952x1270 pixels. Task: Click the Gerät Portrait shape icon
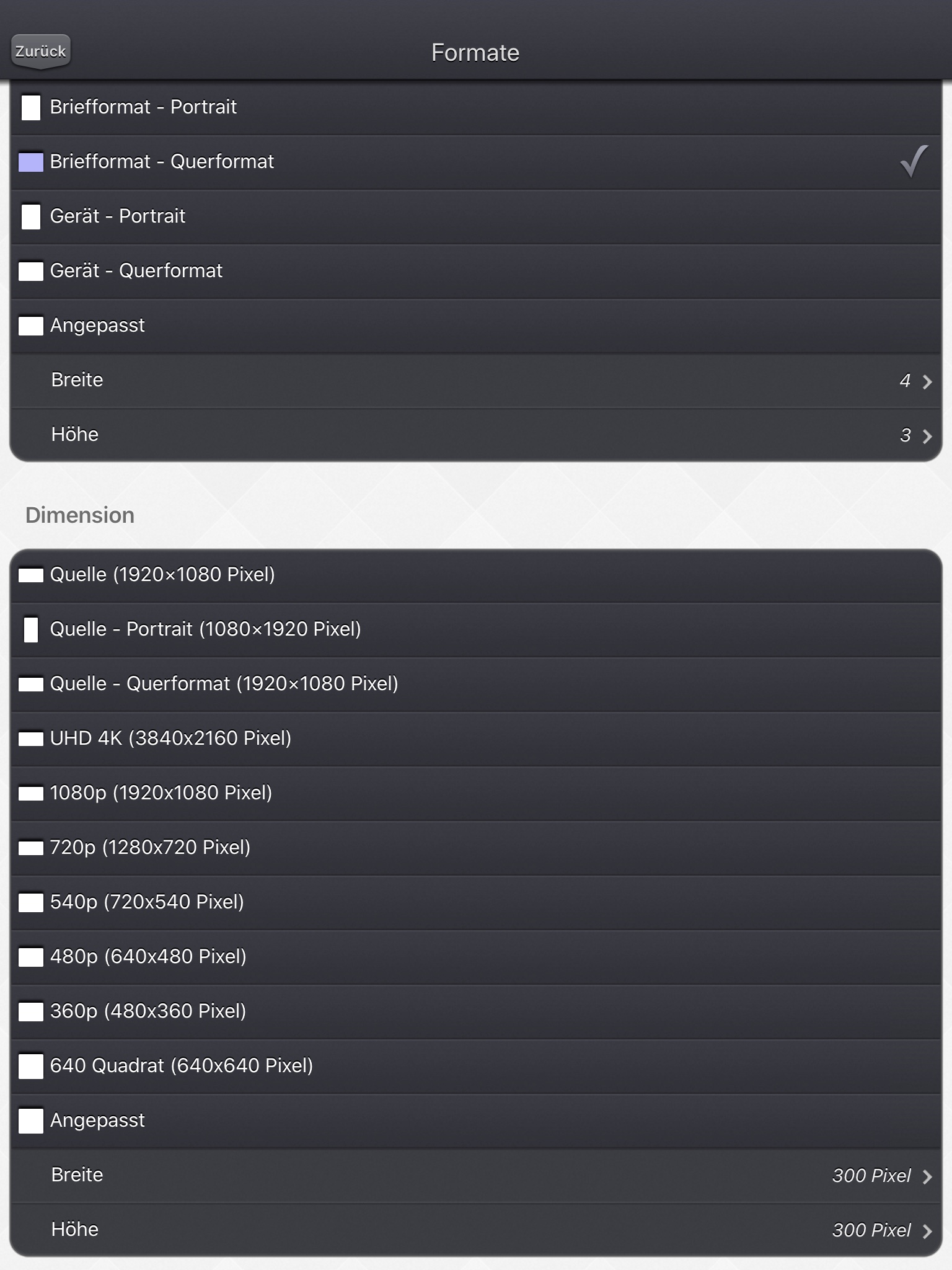31,216
